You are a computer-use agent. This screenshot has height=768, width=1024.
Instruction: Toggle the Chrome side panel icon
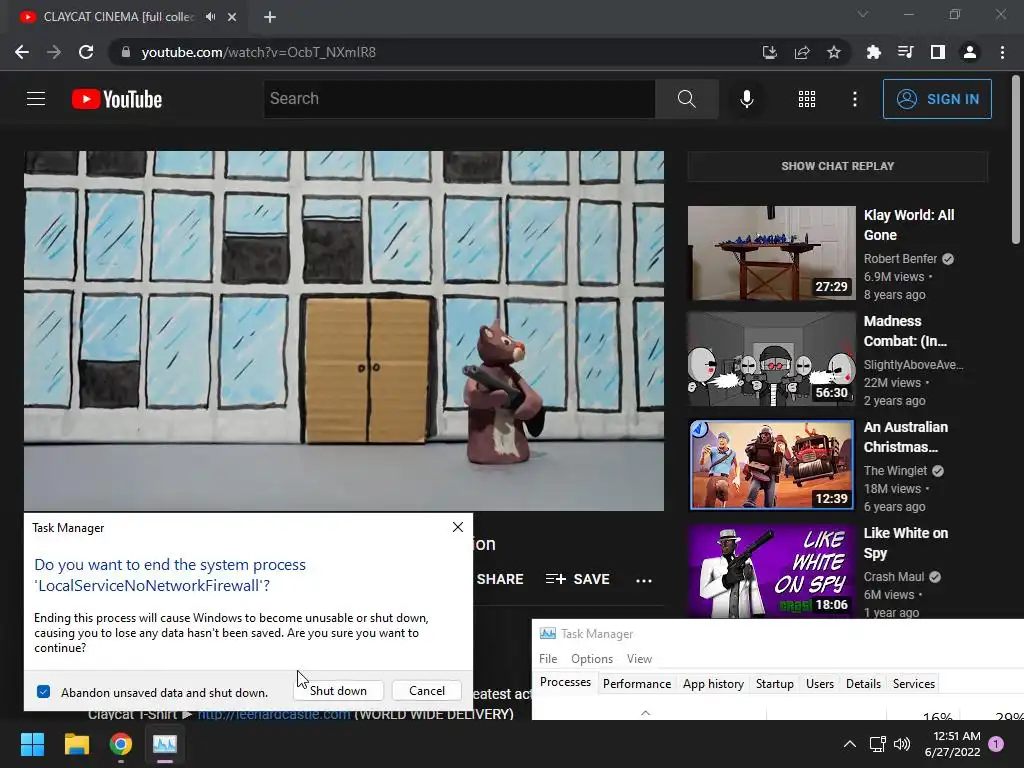coord(937,52)
